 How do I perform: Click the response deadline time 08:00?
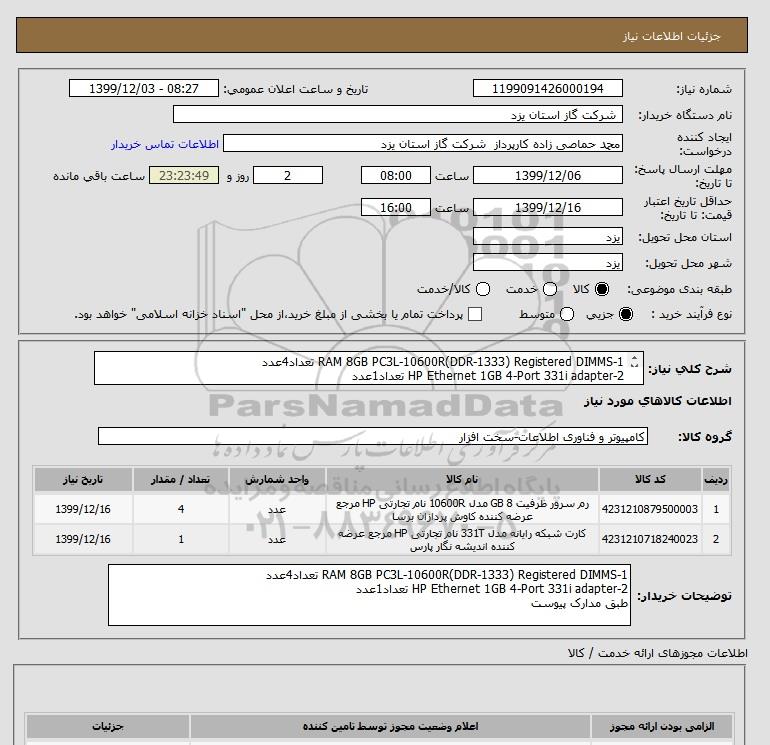click(x=396, y=175)
